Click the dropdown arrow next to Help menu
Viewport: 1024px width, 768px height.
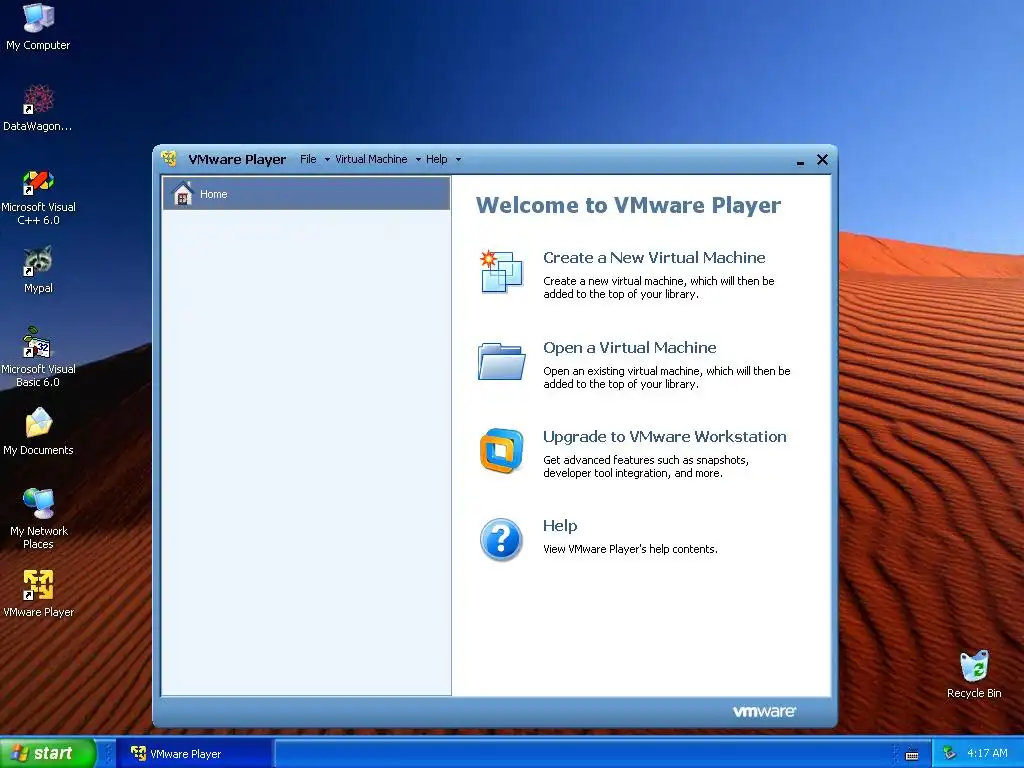458,159
